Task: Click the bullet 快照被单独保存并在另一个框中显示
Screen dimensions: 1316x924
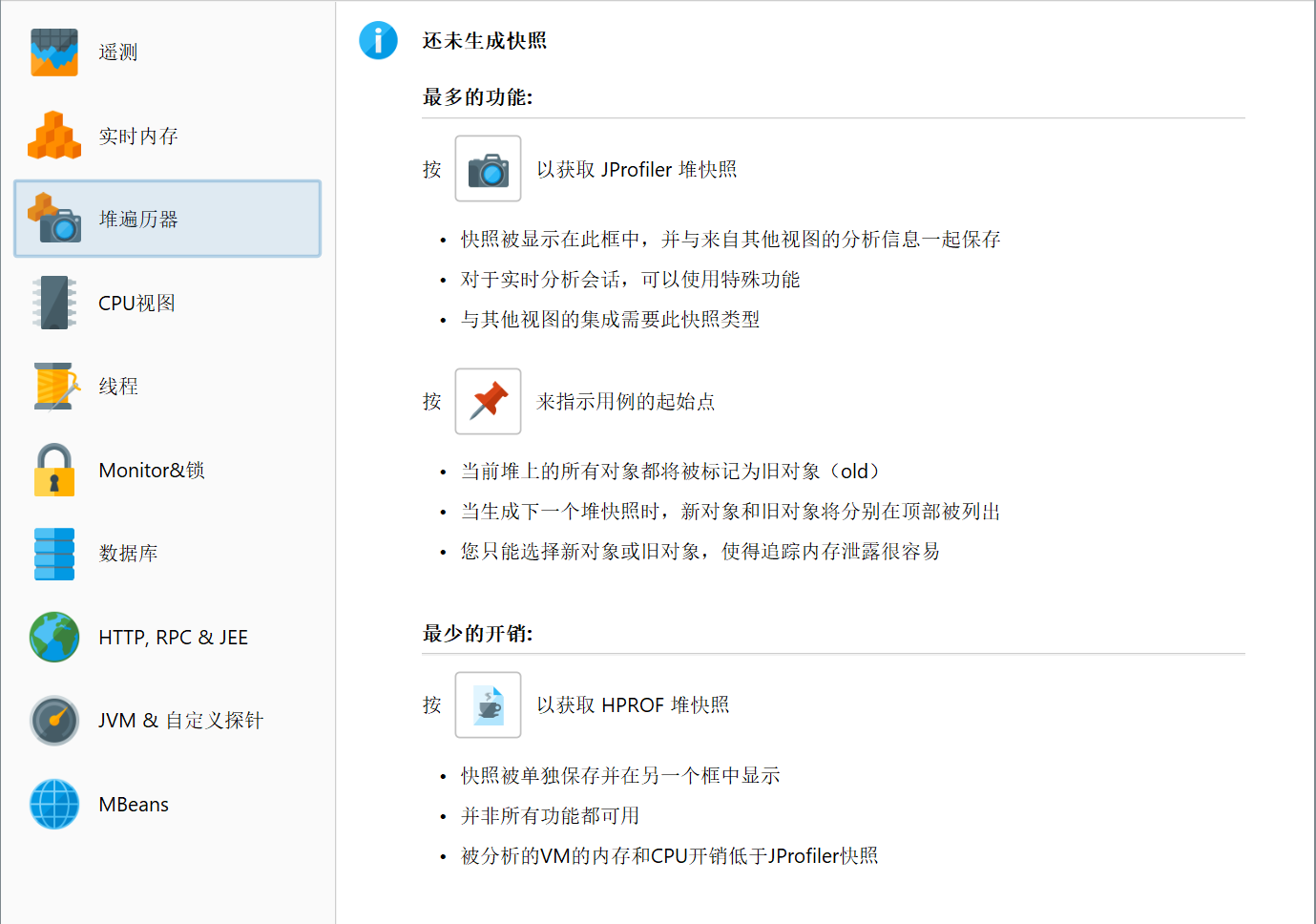Action: pyautogui.click(x=620, y=775)
